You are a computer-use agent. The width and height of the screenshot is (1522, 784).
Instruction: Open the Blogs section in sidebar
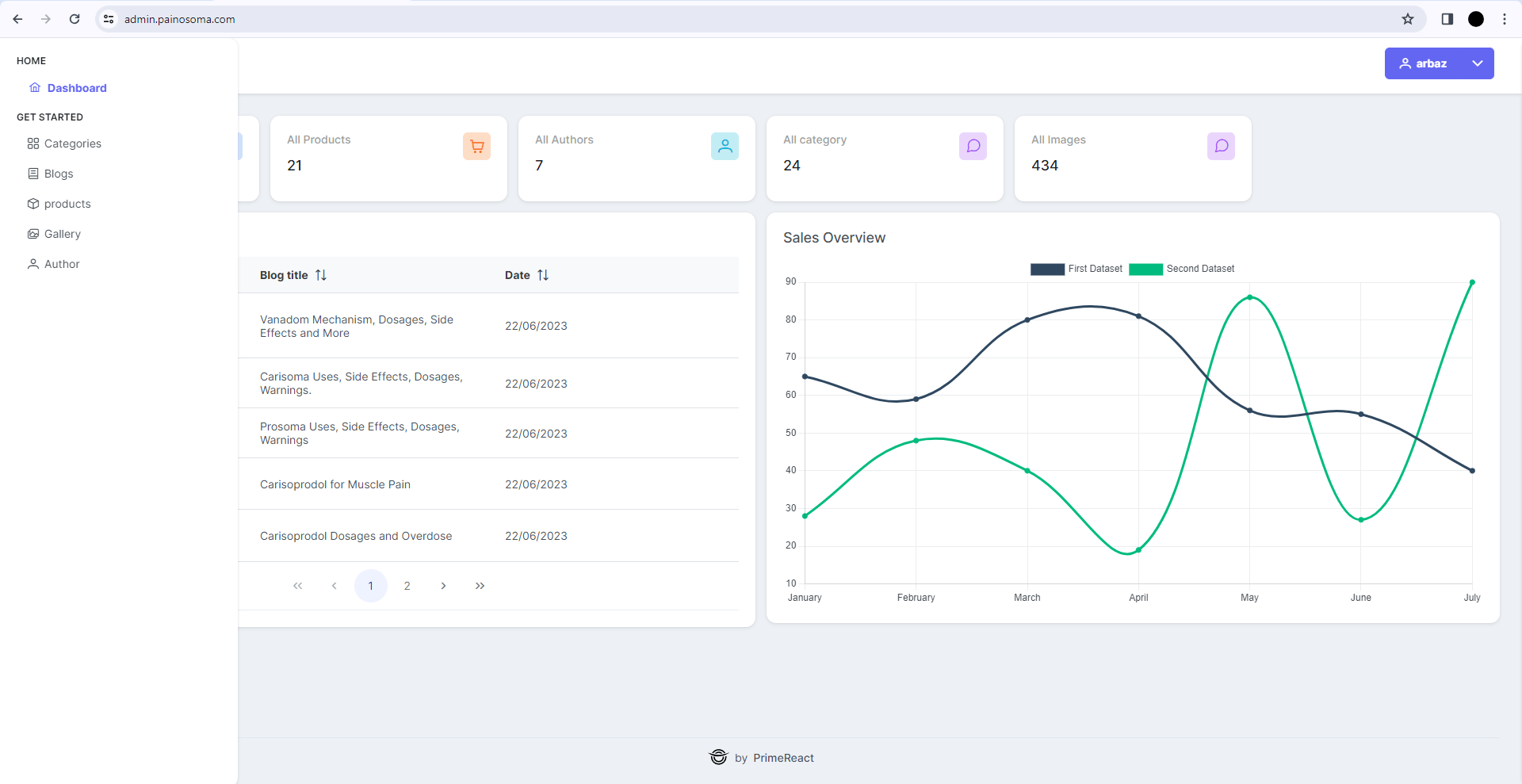[x=58, y=174]
